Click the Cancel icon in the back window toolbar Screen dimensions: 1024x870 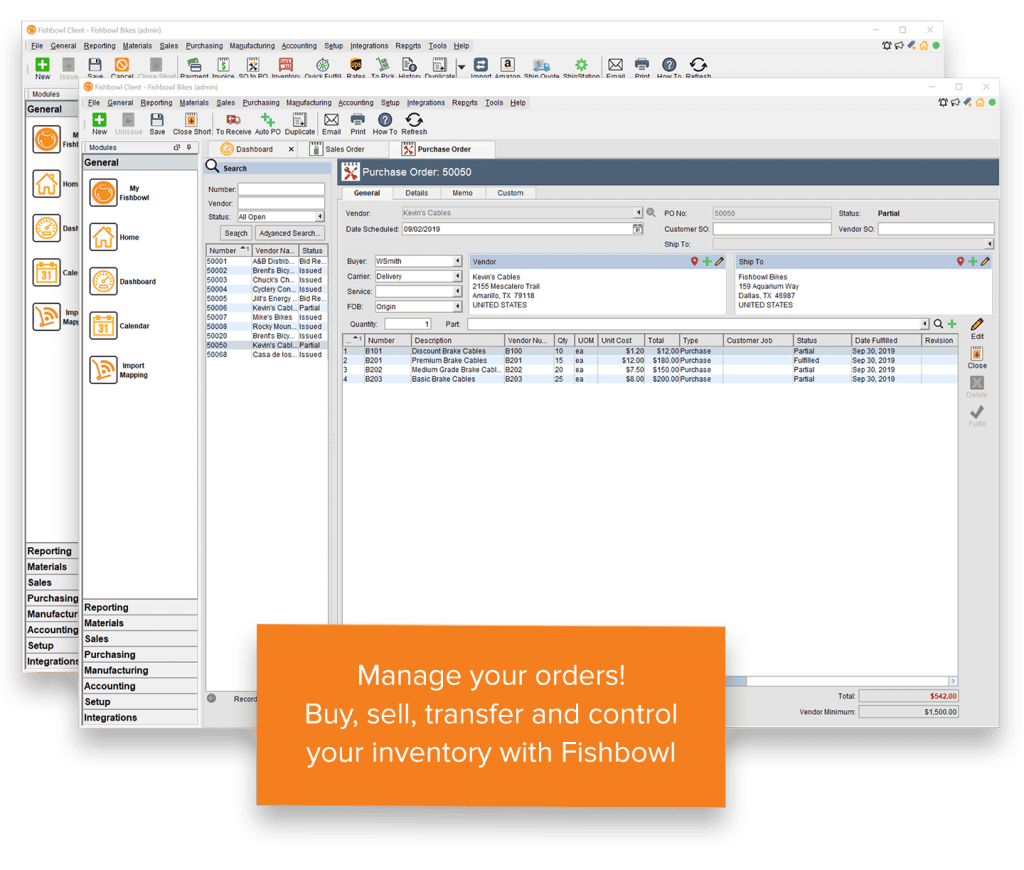(x=121, y=68)
